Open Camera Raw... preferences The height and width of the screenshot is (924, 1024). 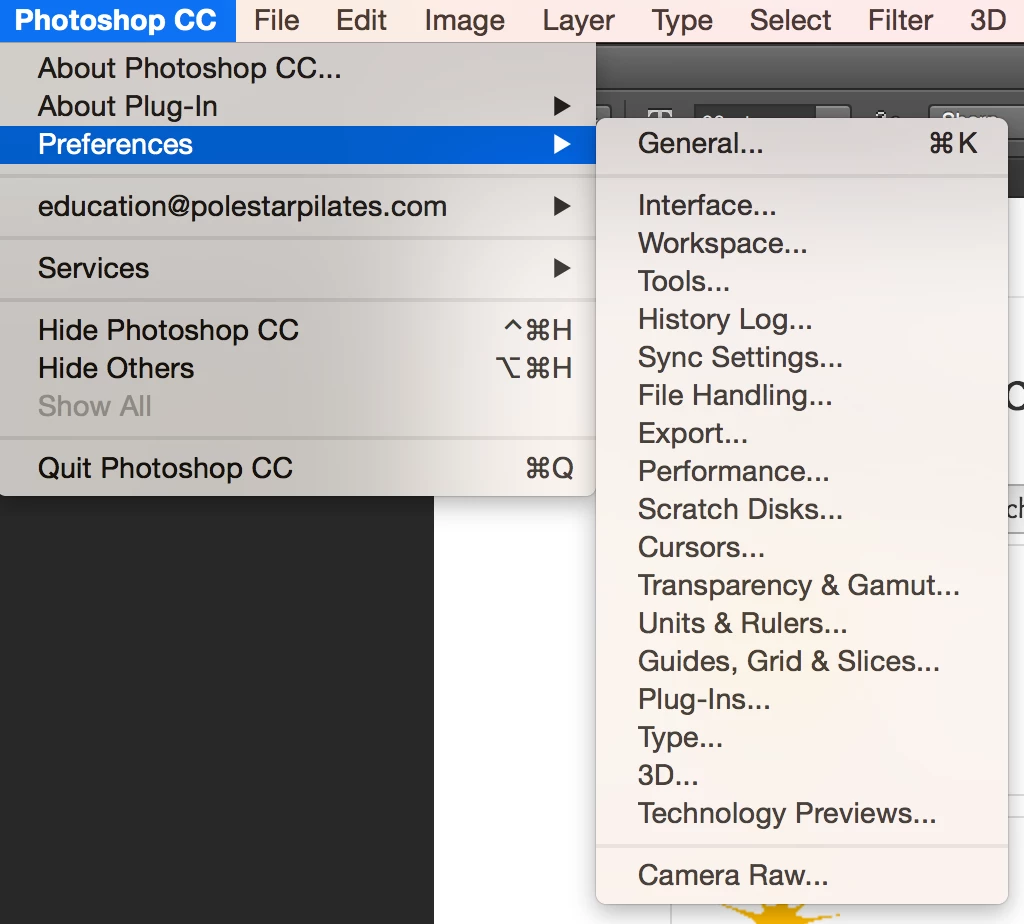802,875
